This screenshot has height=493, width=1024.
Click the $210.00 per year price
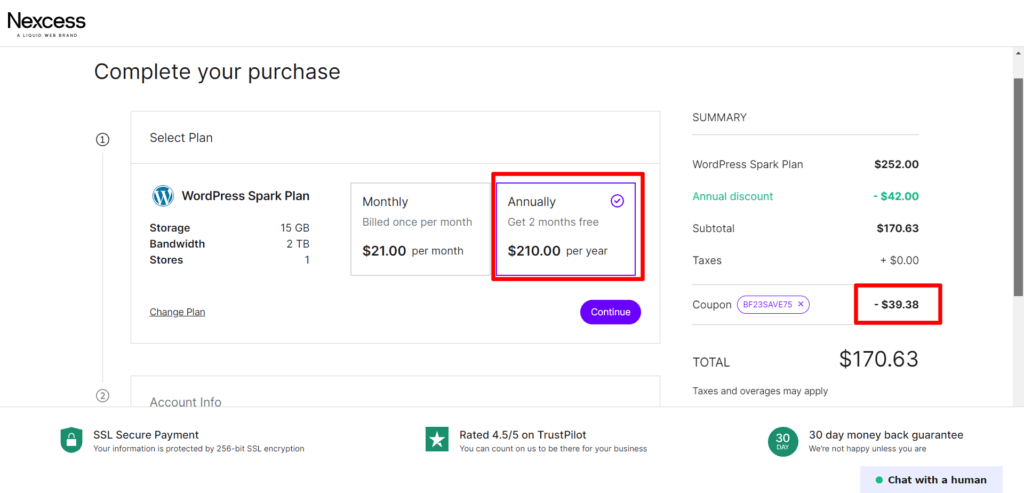pos(558,251)
